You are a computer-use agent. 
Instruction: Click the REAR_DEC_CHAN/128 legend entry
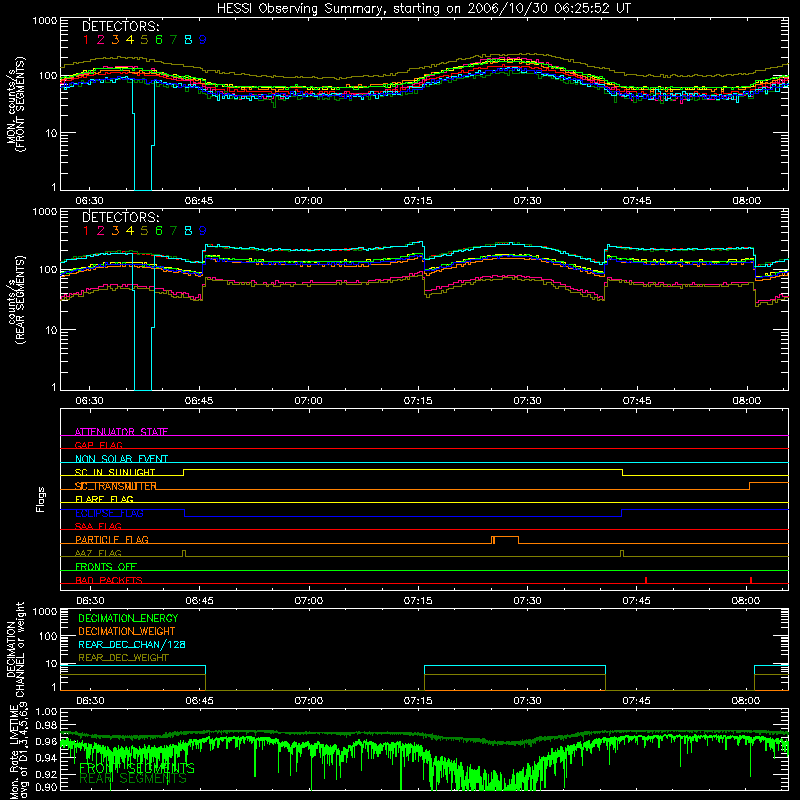(132, 644)
